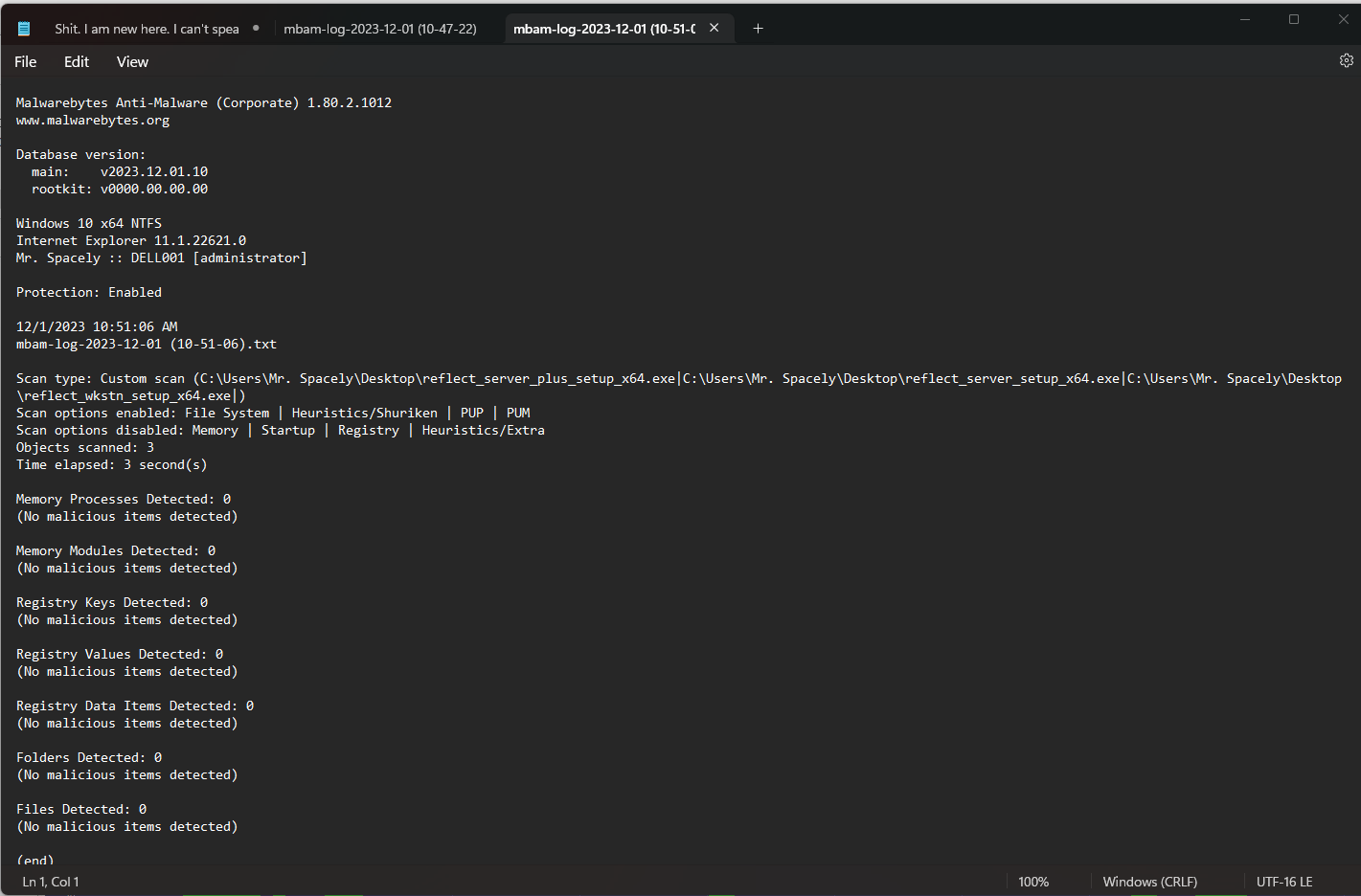This screenshot has width=1361, height=896.
Task: Click the 'Time elapsed: 3 second(s)' line
Action: coord(112,464)
